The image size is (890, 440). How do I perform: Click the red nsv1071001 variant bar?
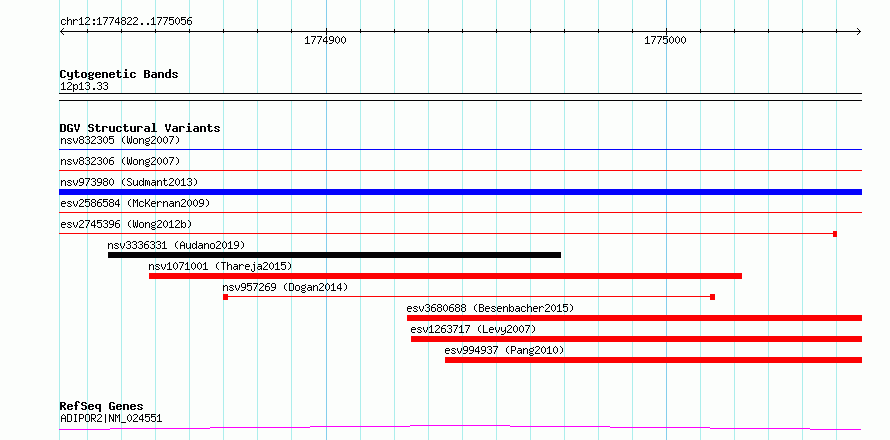pos(446,276)
